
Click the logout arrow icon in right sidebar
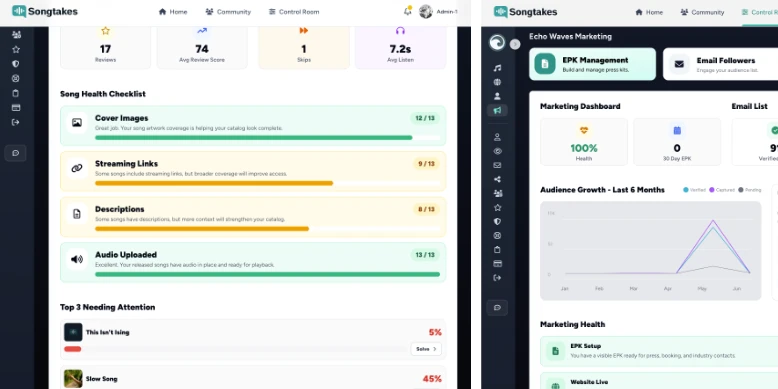(497, 278)
